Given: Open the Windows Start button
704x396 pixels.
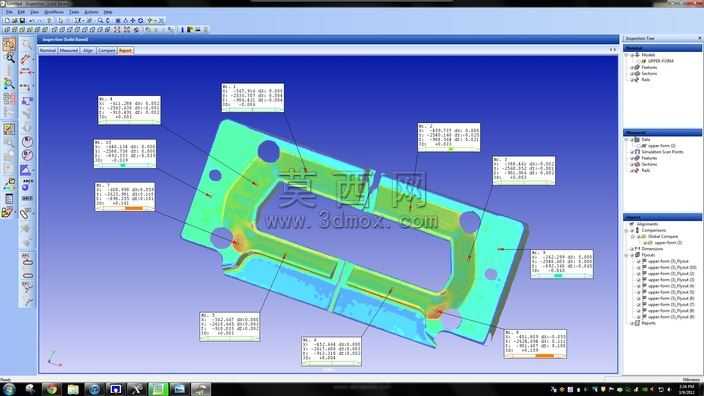Looking at the screenshot, I should pyautogui.click(x=9, y=389).
